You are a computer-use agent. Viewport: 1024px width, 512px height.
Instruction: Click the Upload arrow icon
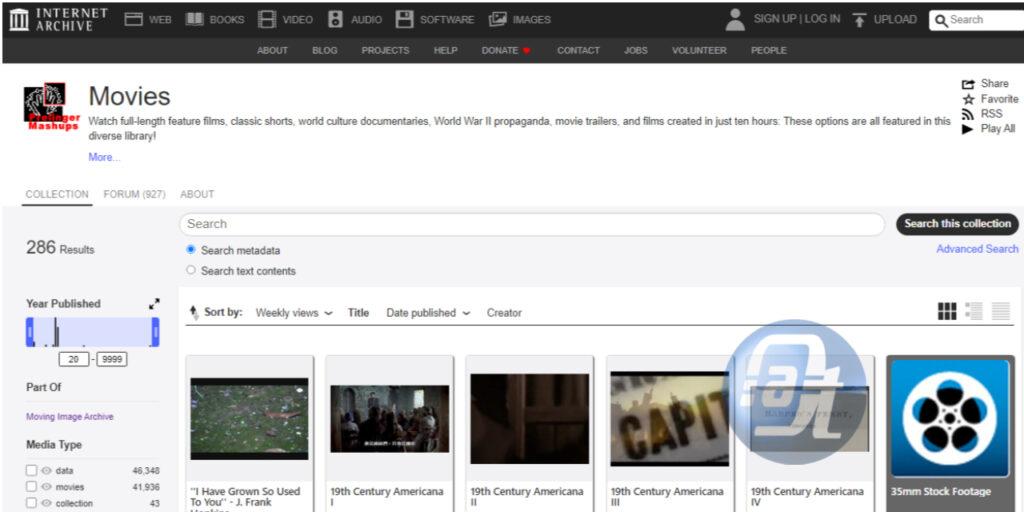(x=859, y=20)
